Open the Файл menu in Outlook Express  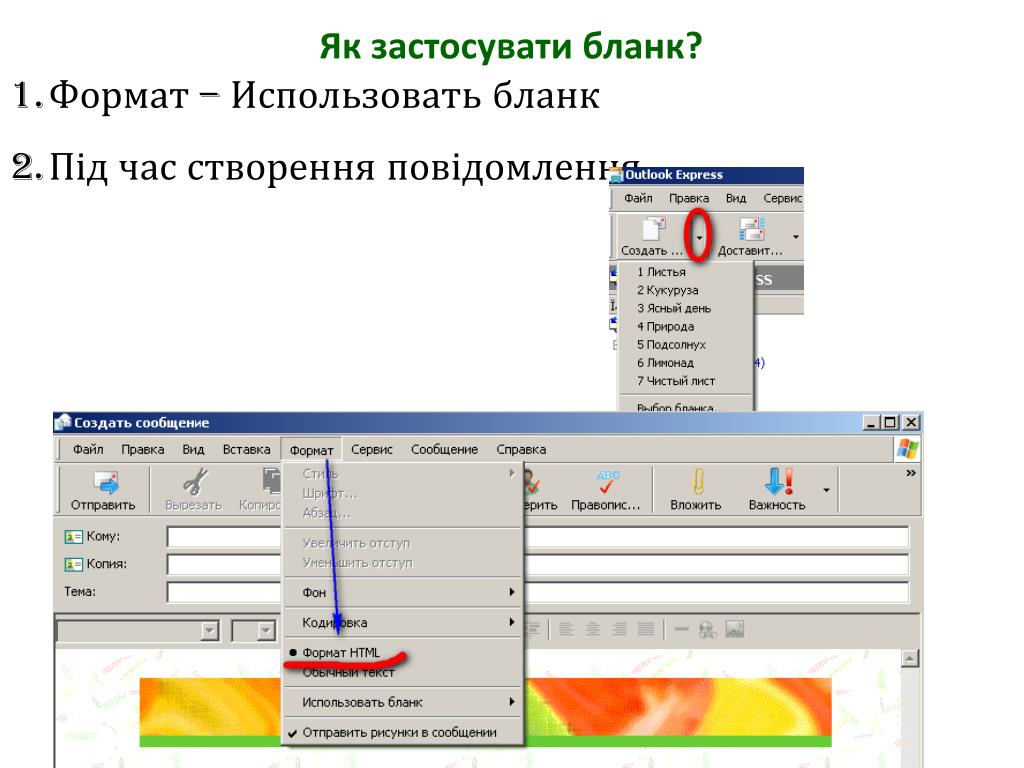coord(638,198)
